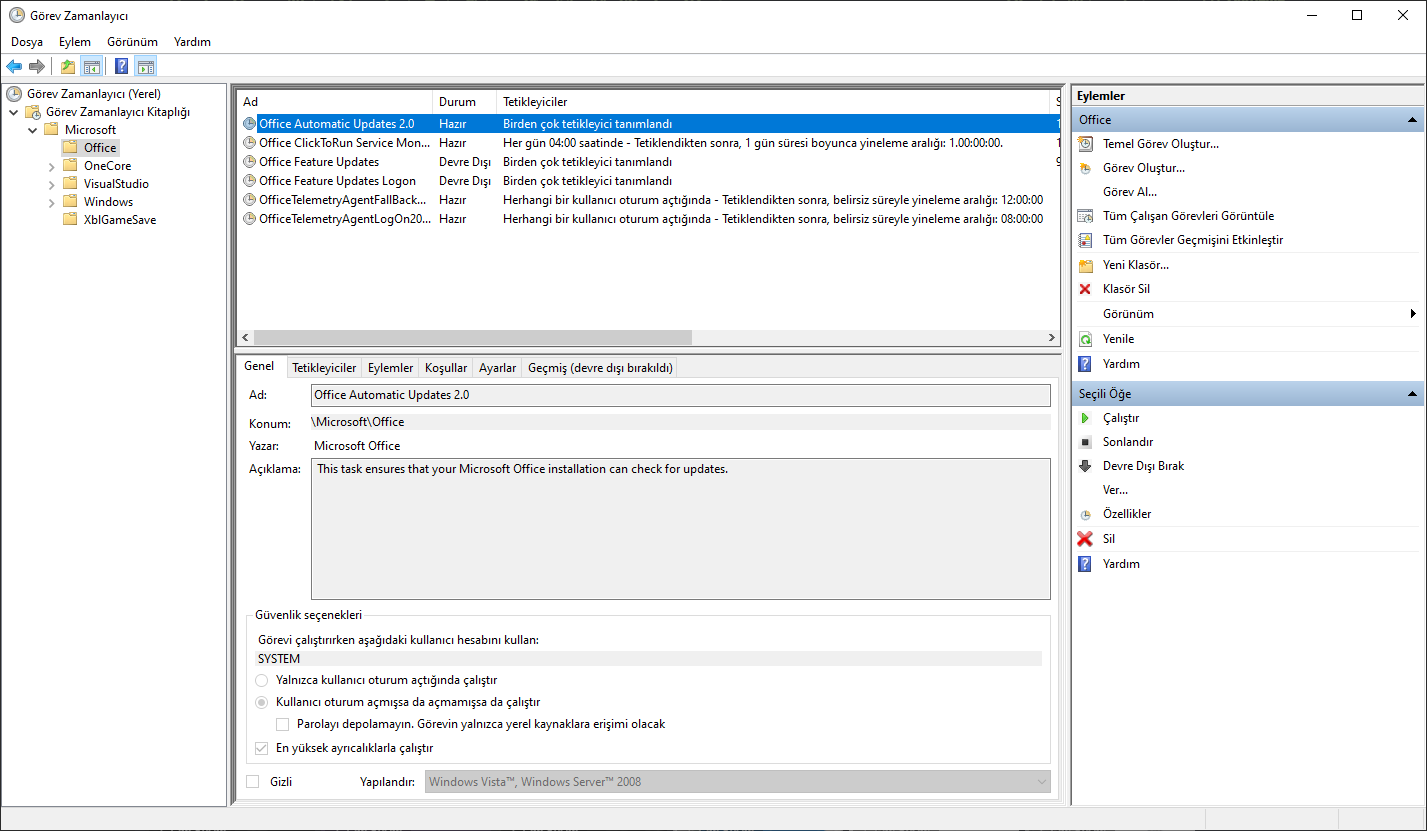This screenshot has width=1427, height=831.
Task: Click the up-one-level folder toolbar icon
Action: pos(67,67)
